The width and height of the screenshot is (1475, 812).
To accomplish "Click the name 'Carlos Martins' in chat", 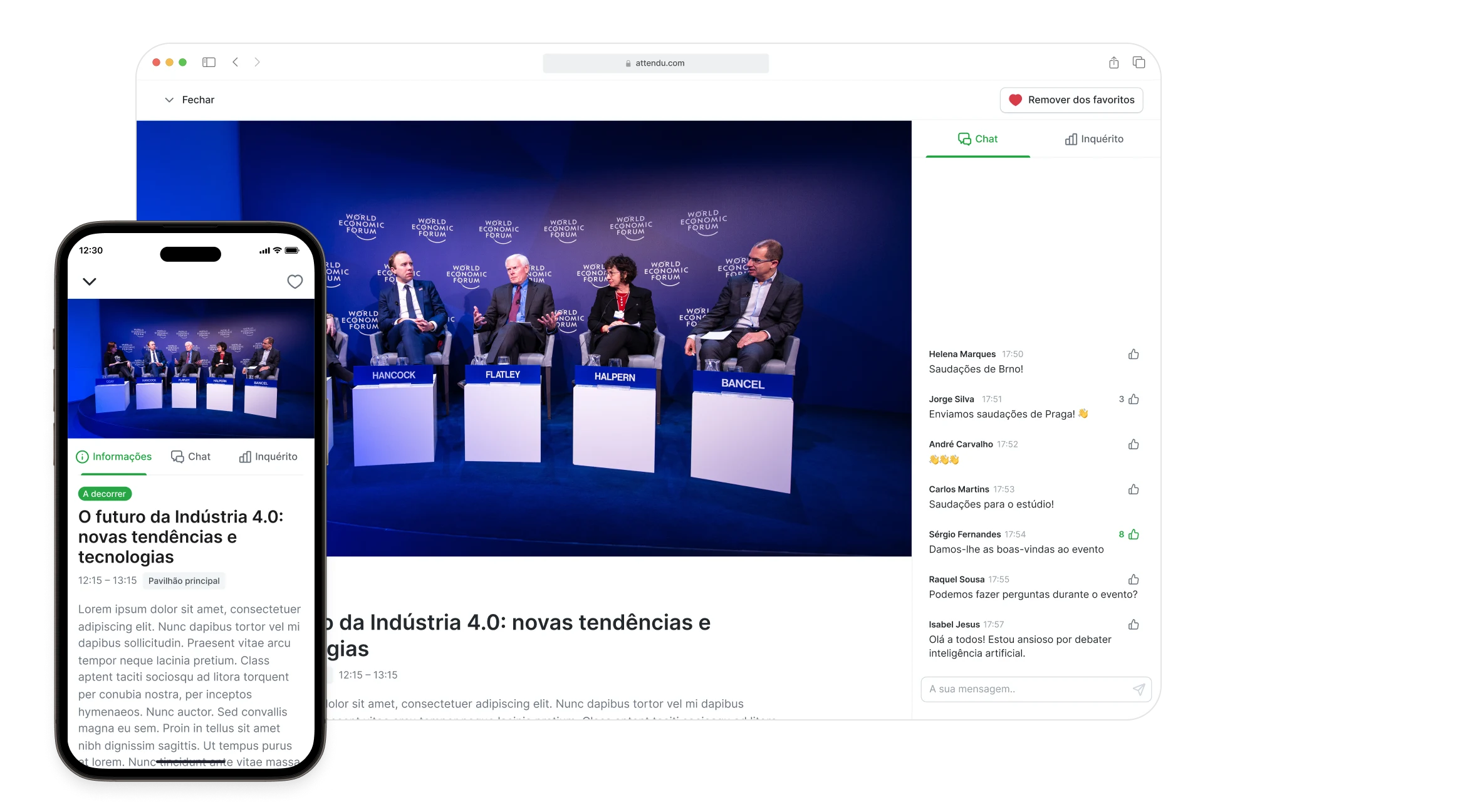I will coord(959,489).
